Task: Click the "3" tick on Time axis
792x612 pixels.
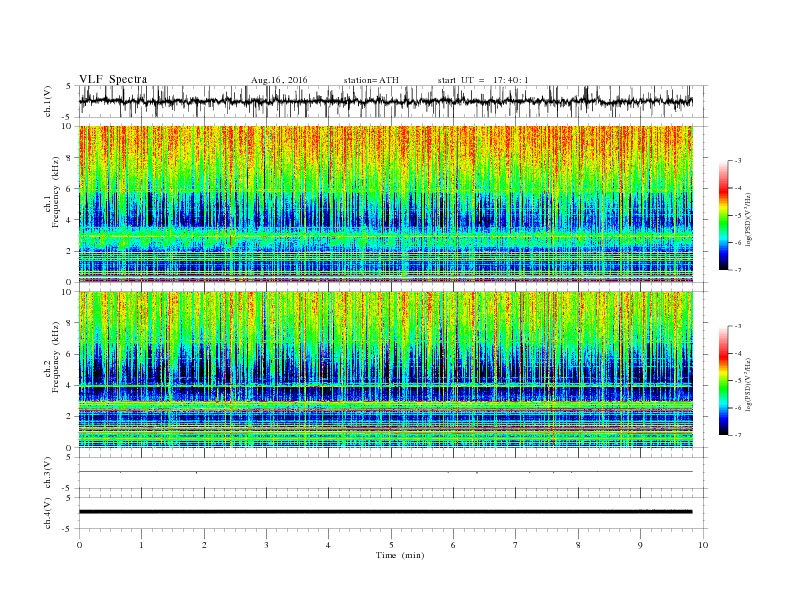Action: 266,545
